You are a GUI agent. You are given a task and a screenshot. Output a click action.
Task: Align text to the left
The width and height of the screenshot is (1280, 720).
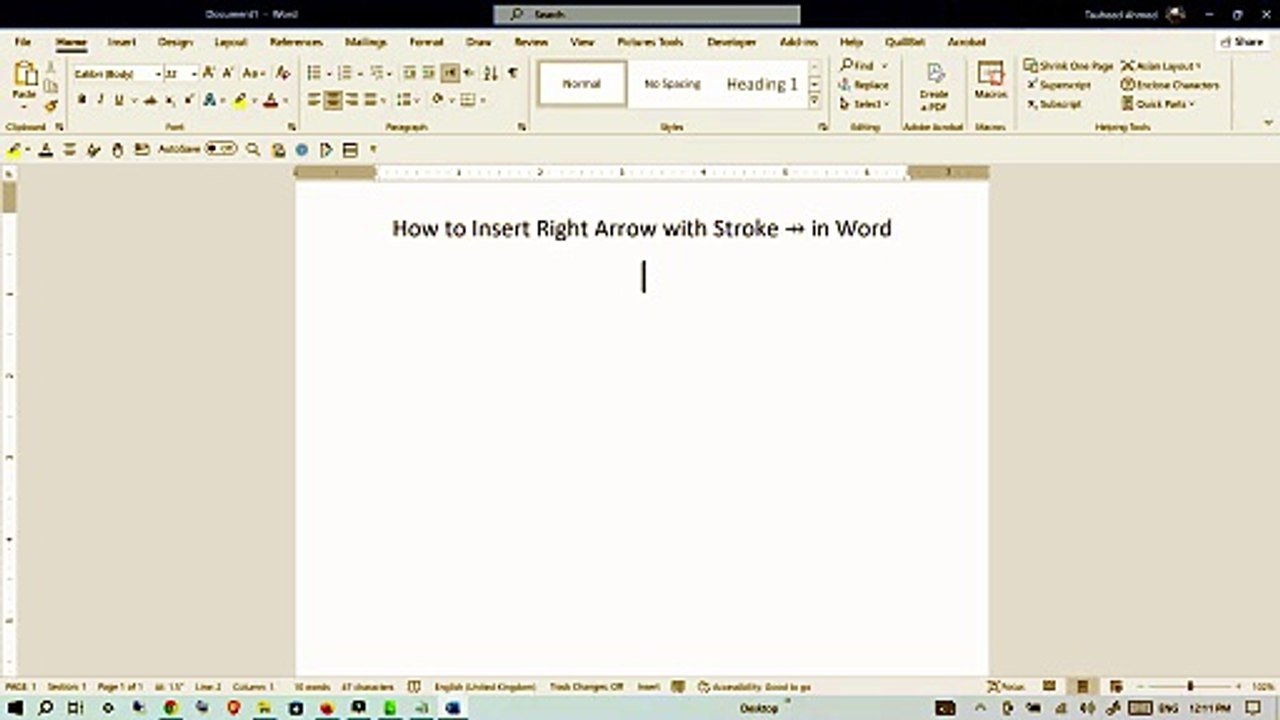click(314, 100)
